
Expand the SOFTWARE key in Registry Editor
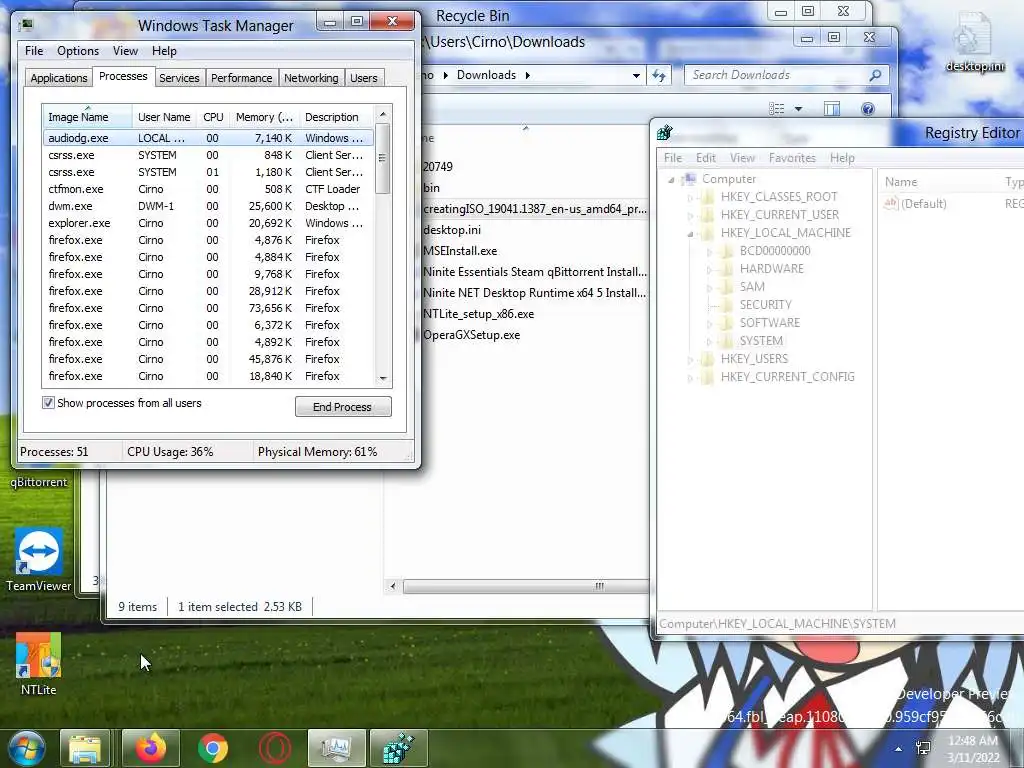709,323
